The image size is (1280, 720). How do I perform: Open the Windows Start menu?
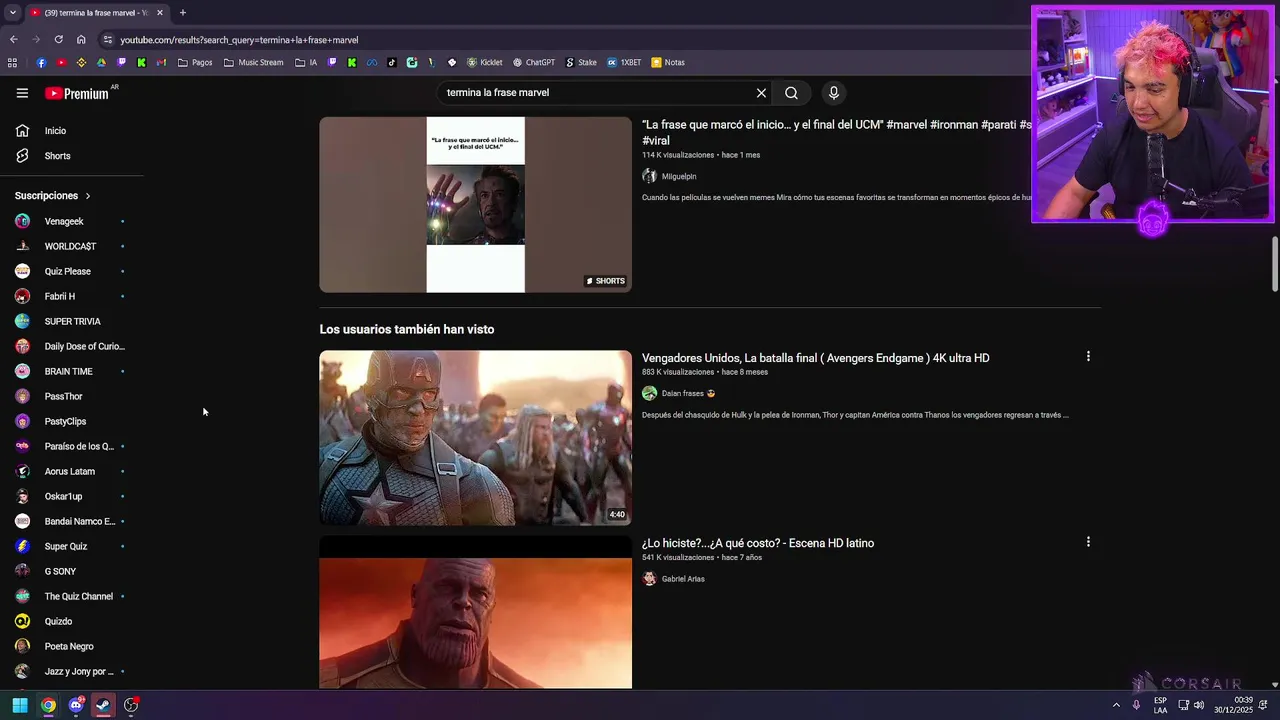point(20,705)
